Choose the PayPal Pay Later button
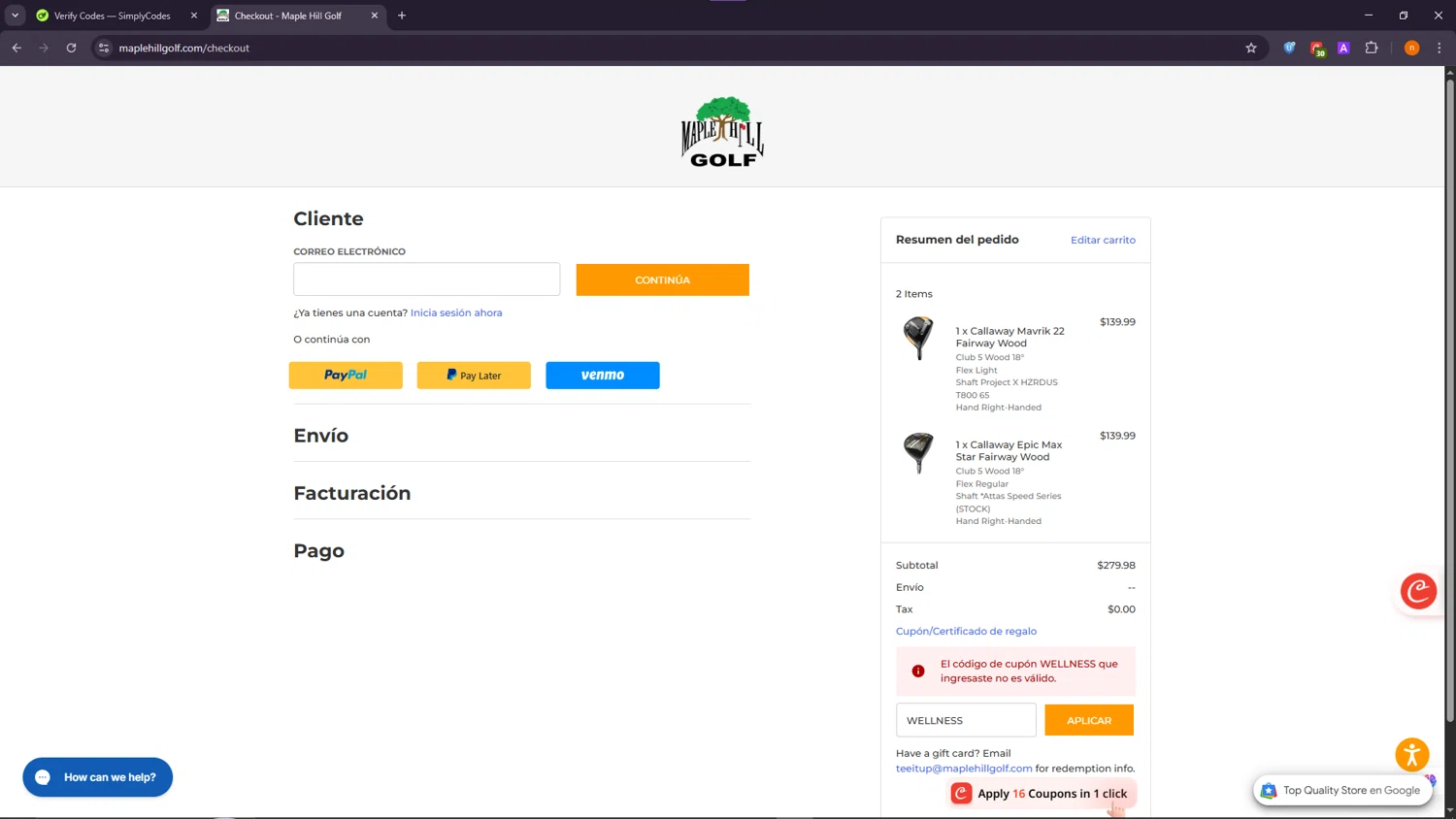 pos(474,376)
